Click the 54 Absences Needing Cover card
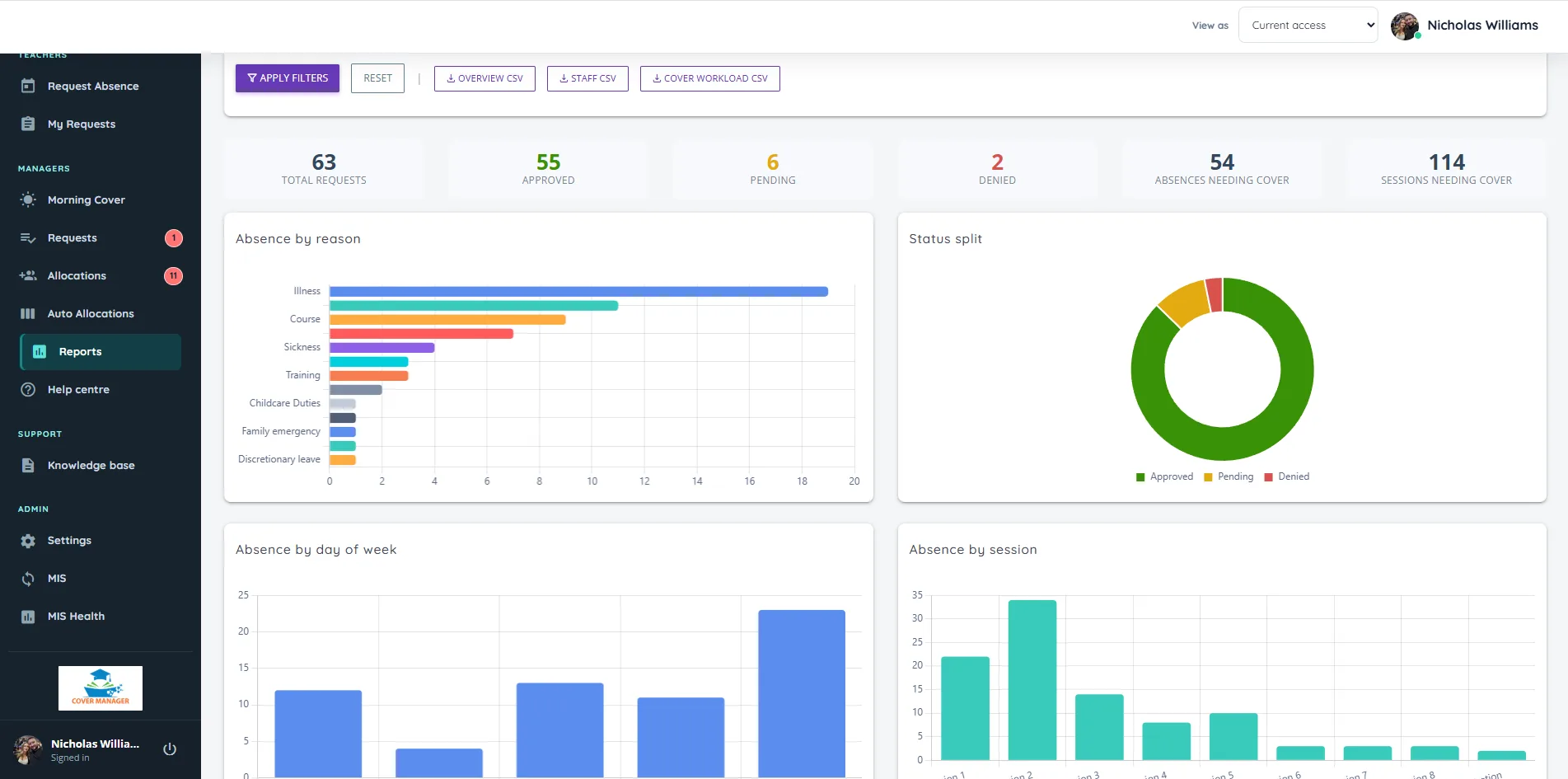Image resolution: width=1568 pixels, height=779 pixels. 1222,169
